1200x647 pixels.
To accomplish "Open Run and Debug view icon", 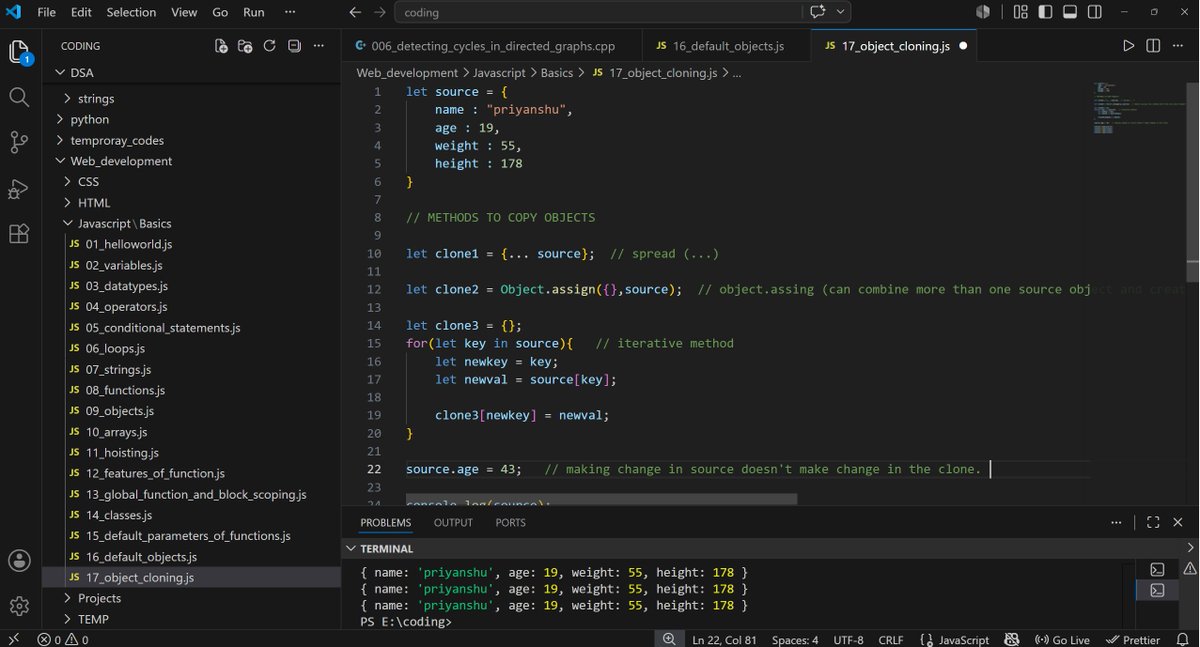I will 19,188.
